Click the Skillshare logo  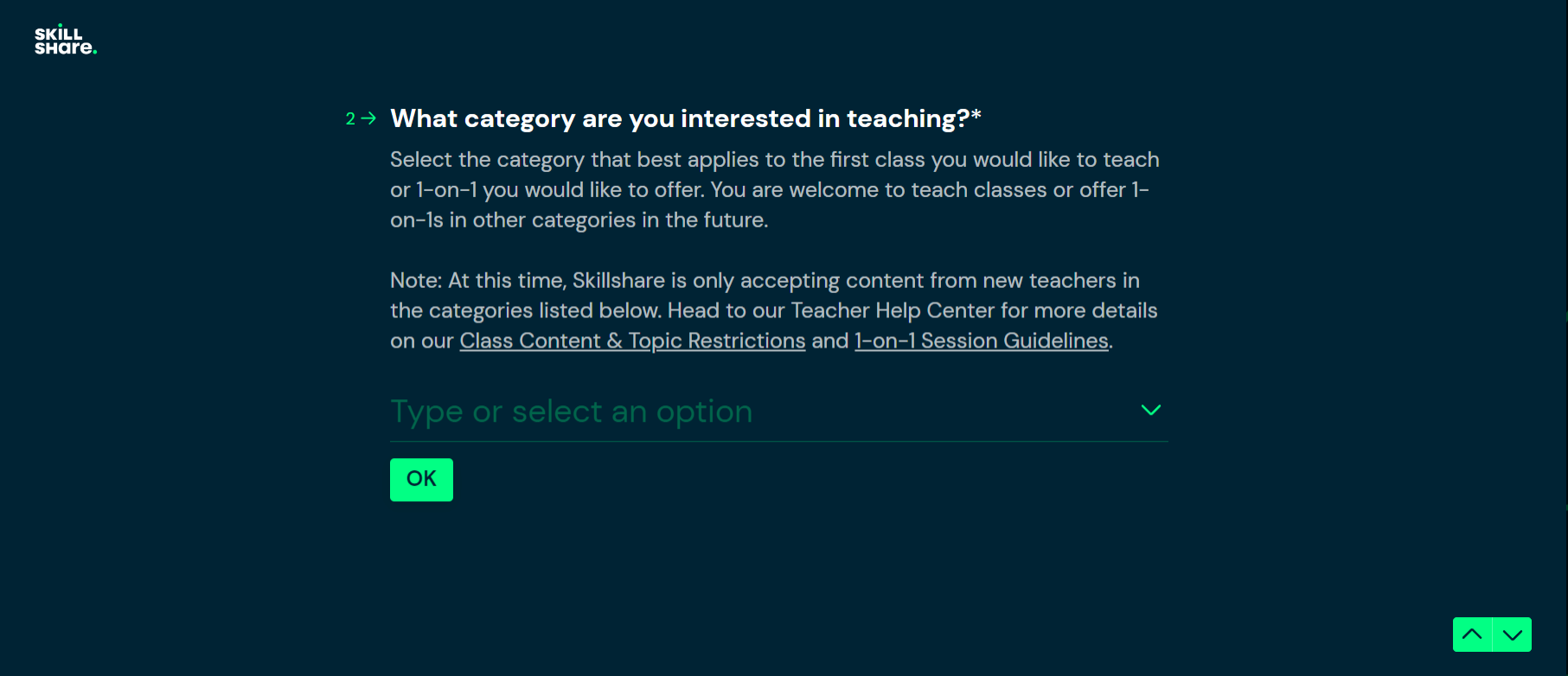coord(65,39)
